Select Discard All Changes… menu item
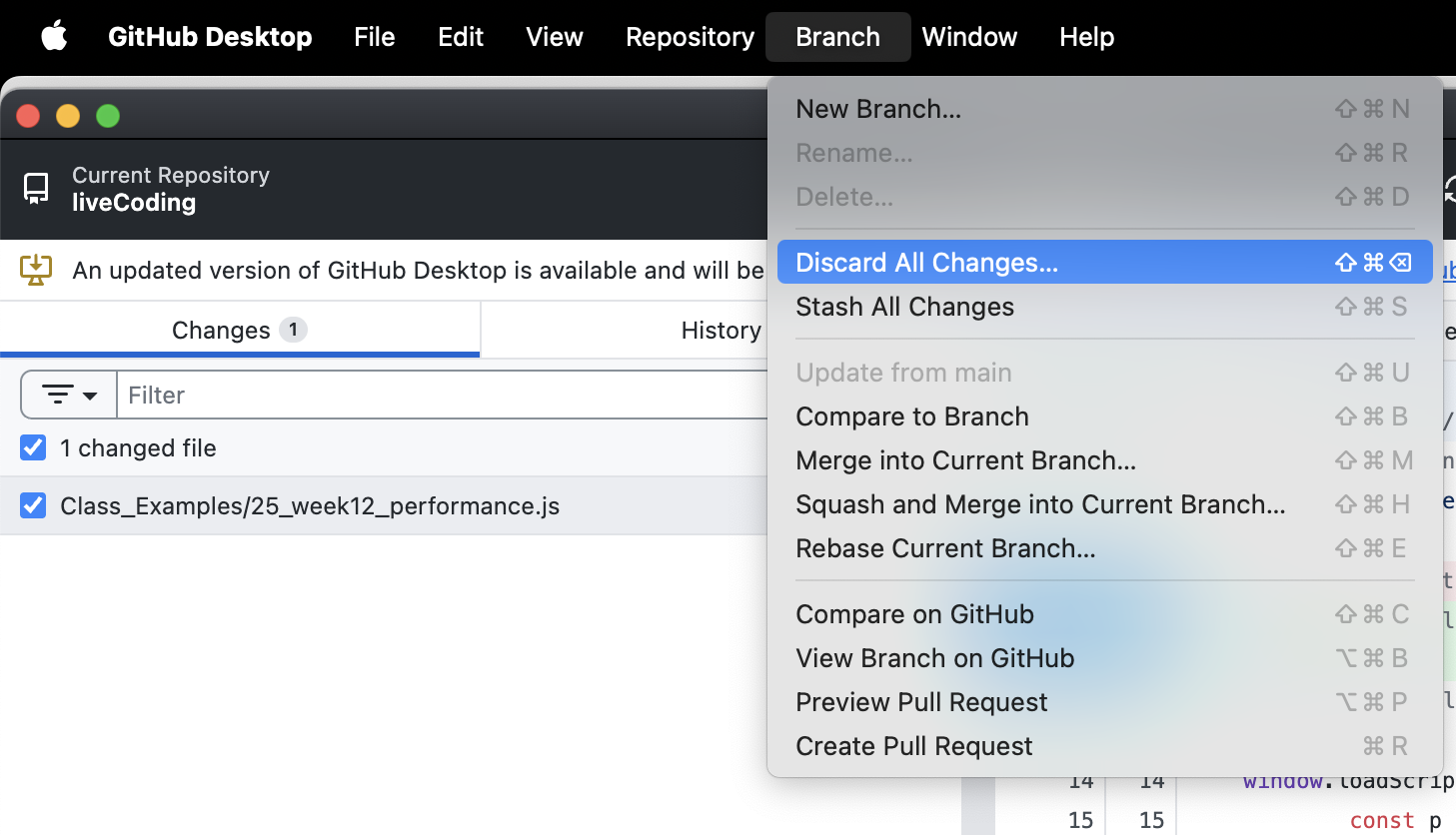The image size is (1456, 835). click(1104, 263)
